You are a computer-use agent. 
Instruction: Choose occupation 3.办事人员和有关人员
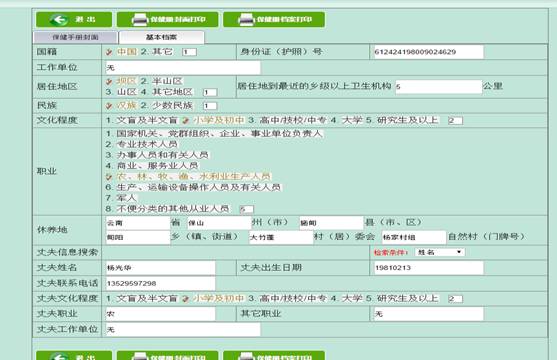(x=157, y=155)
